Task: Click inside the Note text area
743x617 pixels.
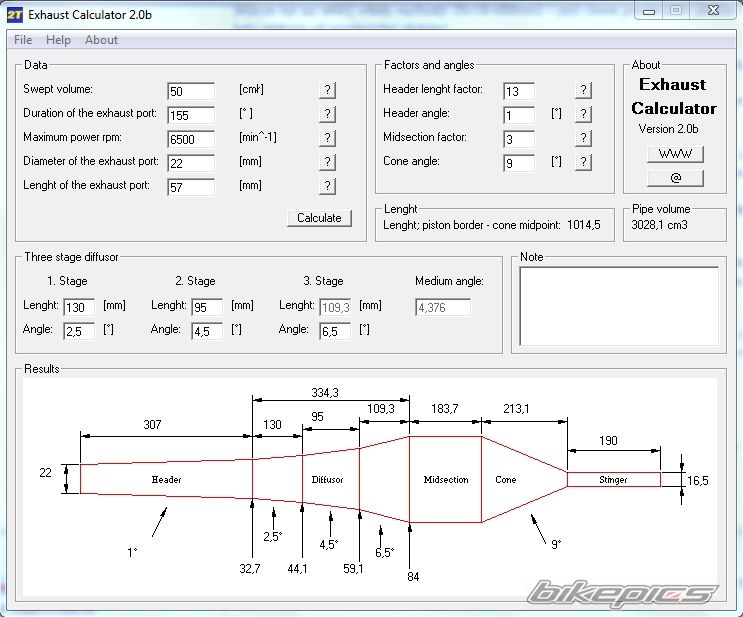Action: (617, 308)
